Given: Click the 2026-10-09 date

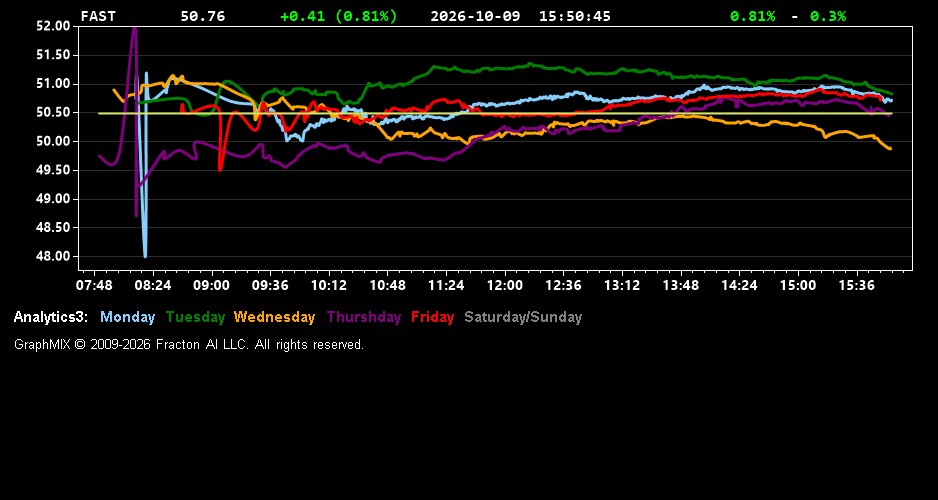Looking at the screenshot, I should tap(476, 16).
